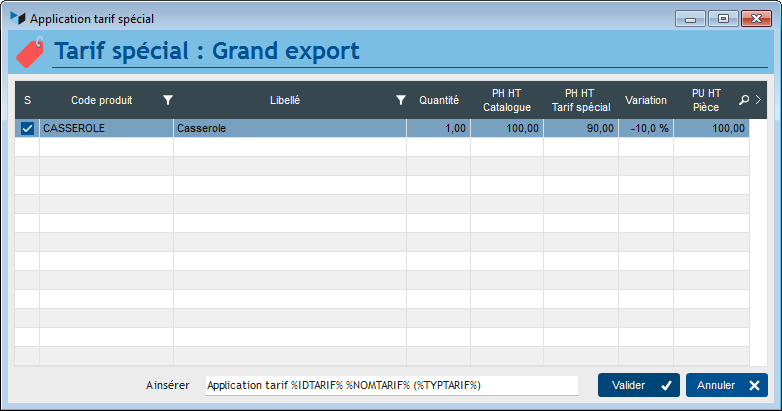Confirm with the Valider button
782x411 pixels.
point(638,385)
